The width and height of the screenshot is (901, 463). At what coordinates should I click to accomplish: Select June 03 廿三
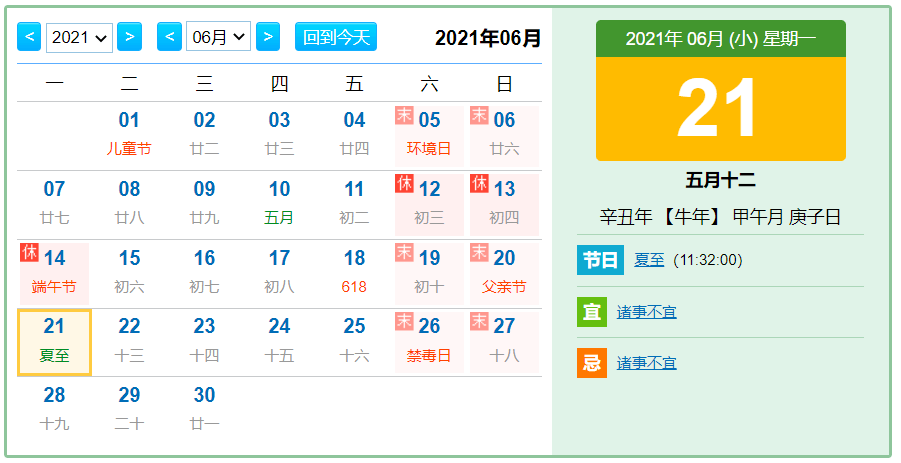[x=279, y=136]
